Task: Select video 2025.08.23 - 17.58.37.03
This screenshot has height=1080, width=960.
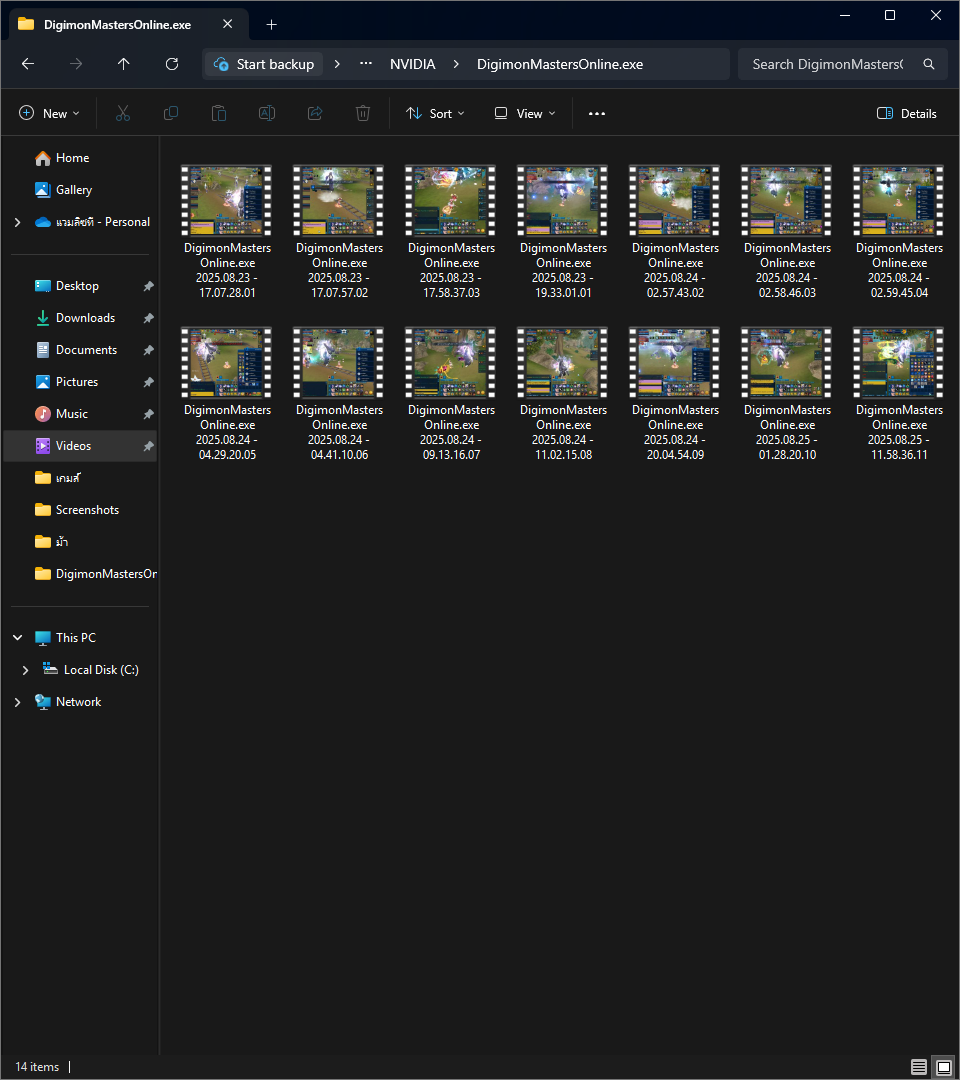Action: click(451, 231)
